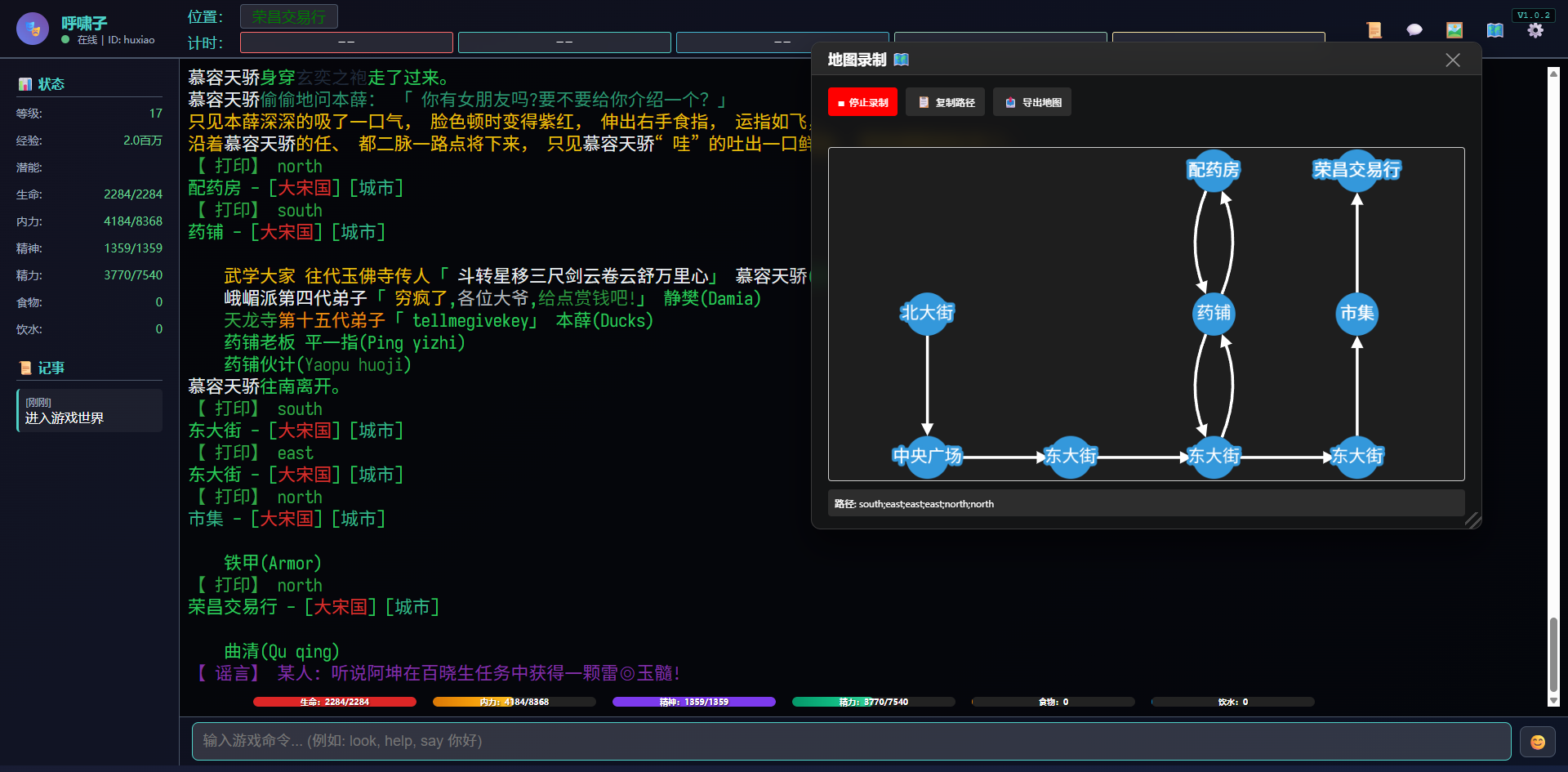Screen dimensions: 1568x772
Task: Open the quest log scroll icon
Action: coord(1374,29)
